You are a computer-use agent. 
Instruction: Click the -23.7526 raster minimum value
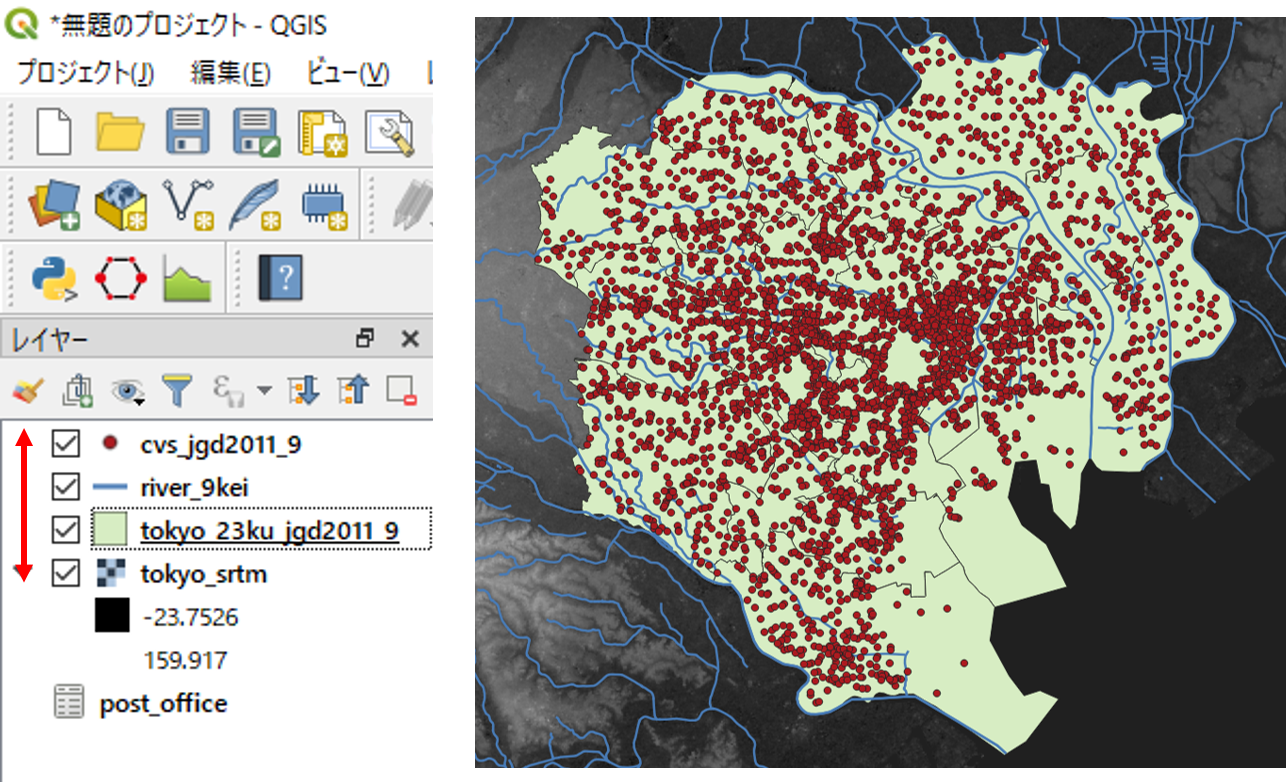pos(191,617)
